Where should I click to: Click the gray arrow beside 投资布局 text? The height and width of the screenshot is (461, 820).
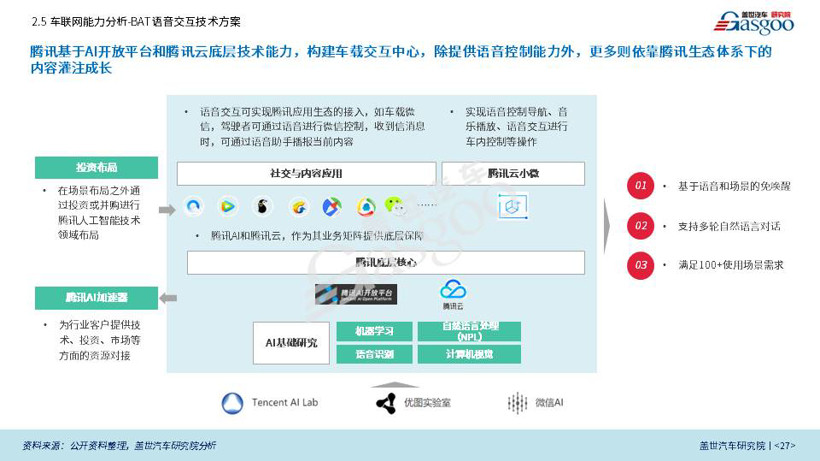coord(167,210)
